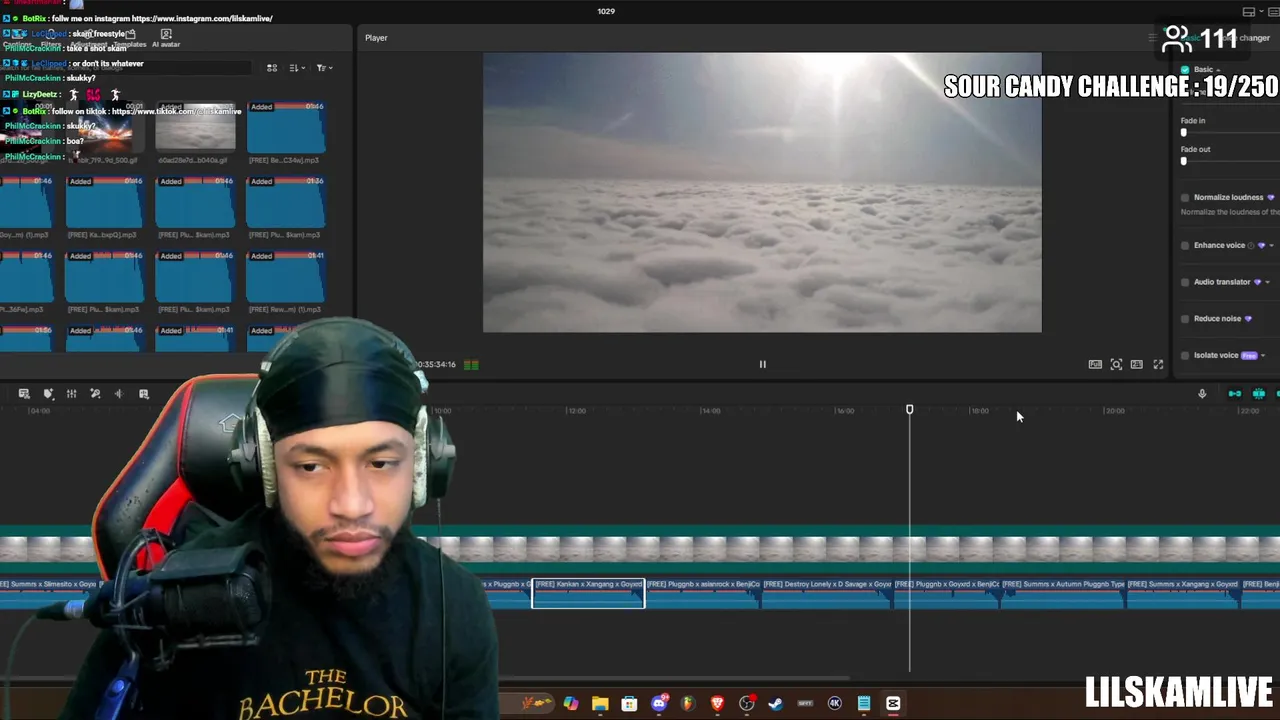Select the 60ad28e7d clouds gif thumbnail
The width and height of the screenshot is (1280, 720).
click(x=195, y=125)
